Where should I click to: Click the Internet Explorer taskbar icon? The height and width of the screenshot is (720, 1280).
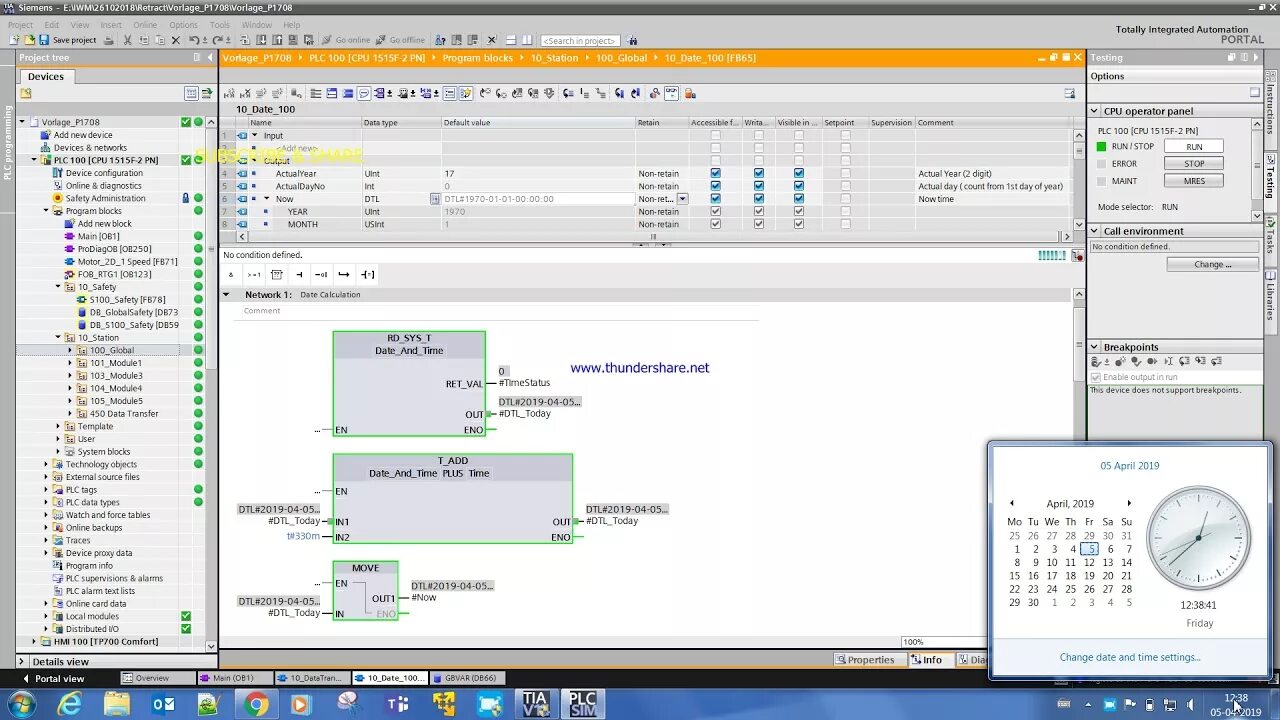pyautogui.click(x=70, y=704)
